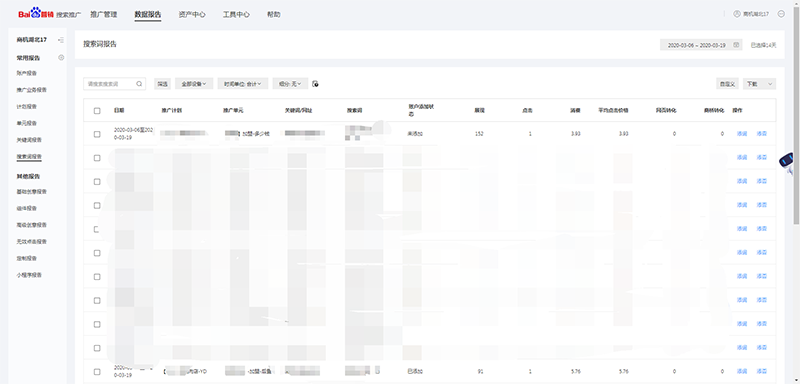The width and height of the screenshot is (800, 384).
Task: Open 定制报告 in the sidebar
Action: [x=27, y=258]
